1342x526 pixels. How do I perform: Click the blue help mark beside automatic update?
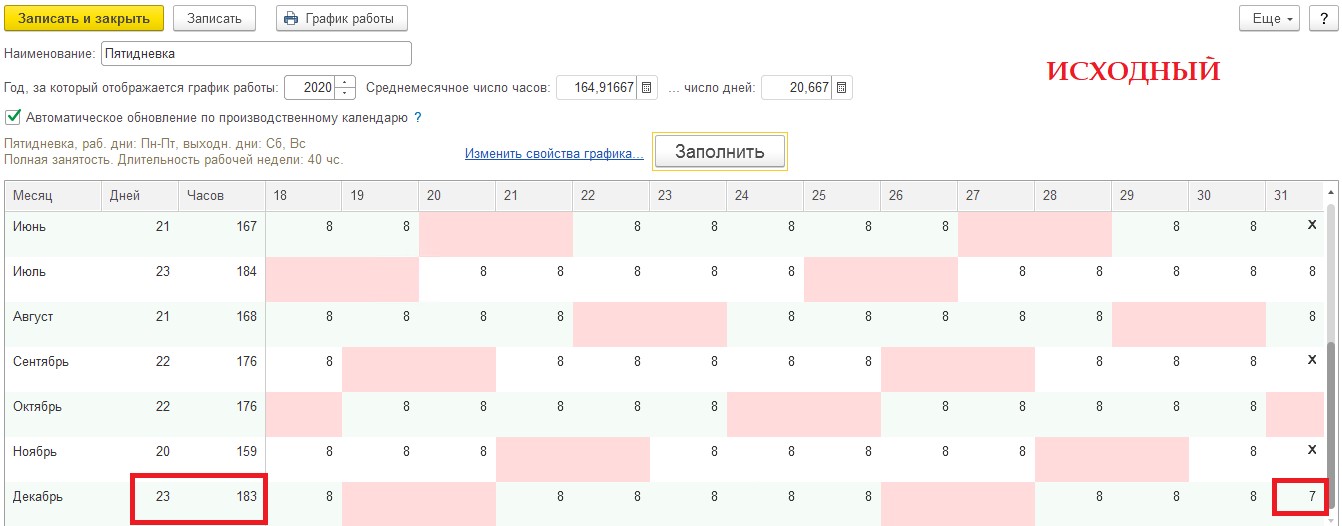pos(417,117)
